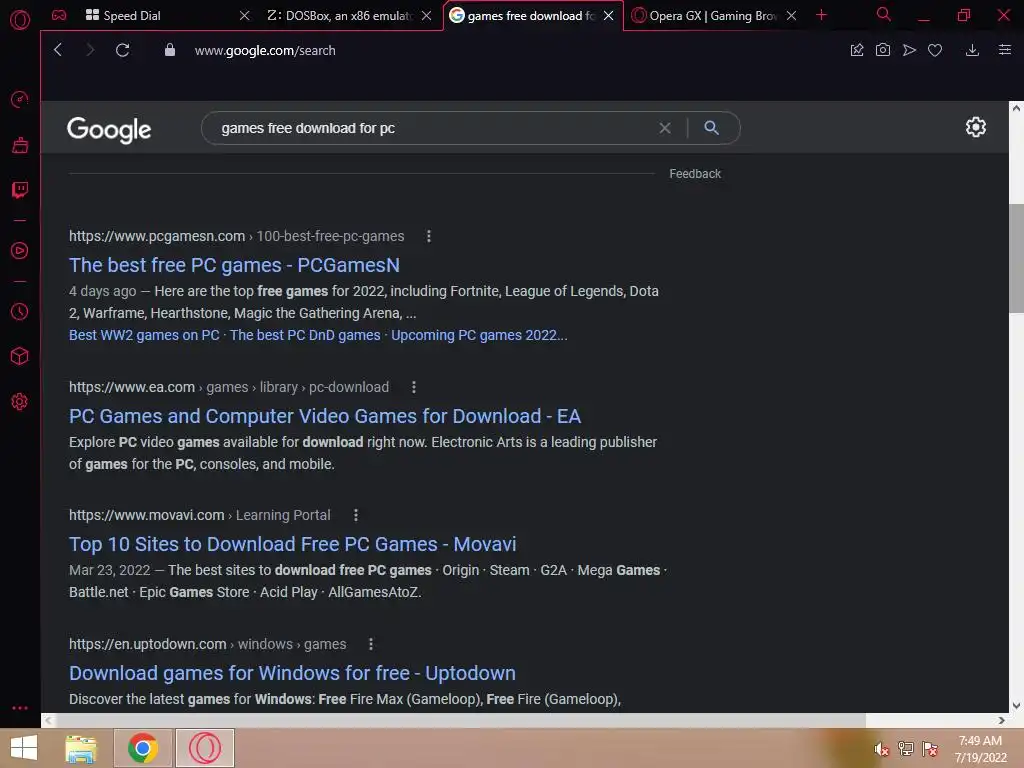Open File Explorer from taskbar
Screen dimensions: 1024x768
click(x=81, y=748)
